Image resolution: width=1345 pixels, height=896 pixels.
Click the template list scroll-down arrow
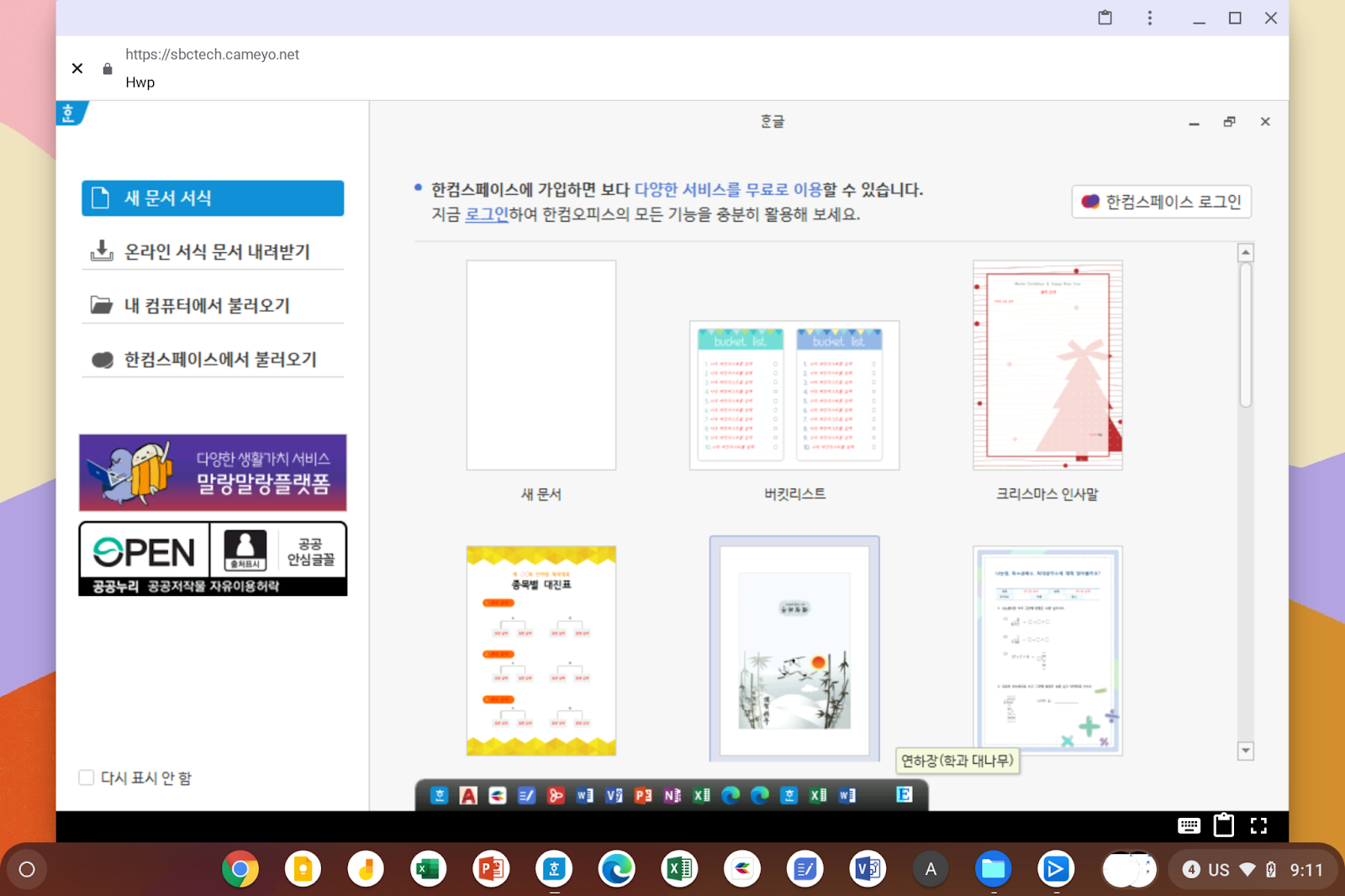[1246, 751]
